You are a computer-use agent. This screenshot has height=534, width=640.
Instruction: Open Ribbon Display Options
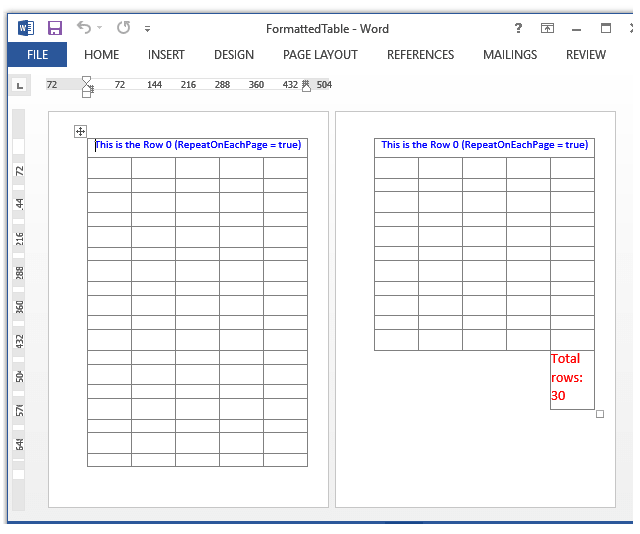pos(547,28)
